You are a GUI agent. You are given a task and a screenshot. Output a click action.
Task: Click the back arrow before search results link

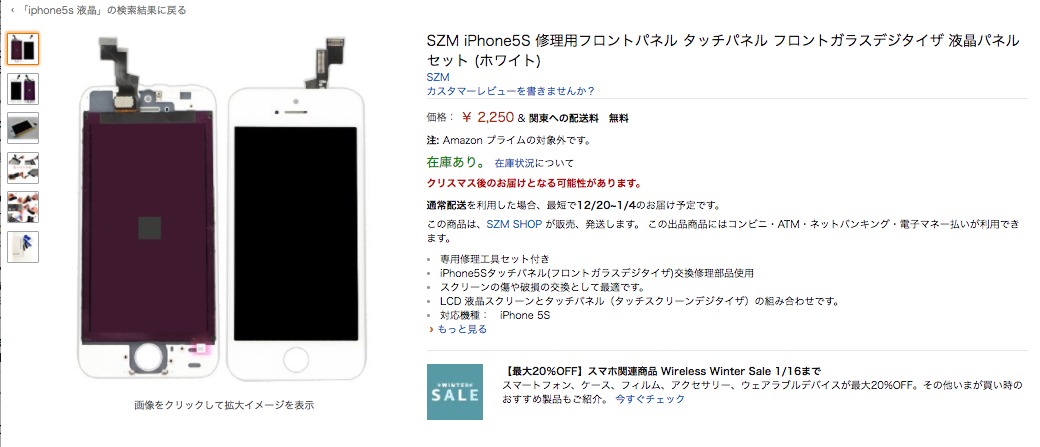(13, 10)
